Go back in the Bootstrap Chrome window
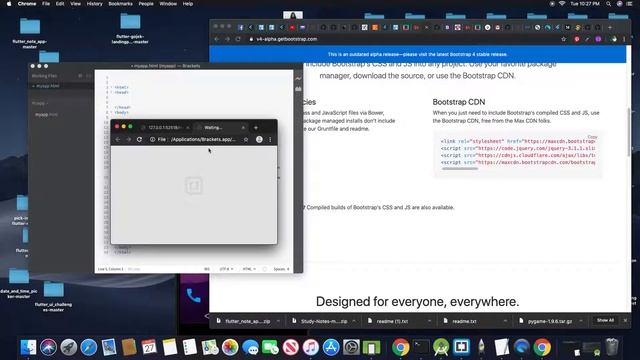 217,39
